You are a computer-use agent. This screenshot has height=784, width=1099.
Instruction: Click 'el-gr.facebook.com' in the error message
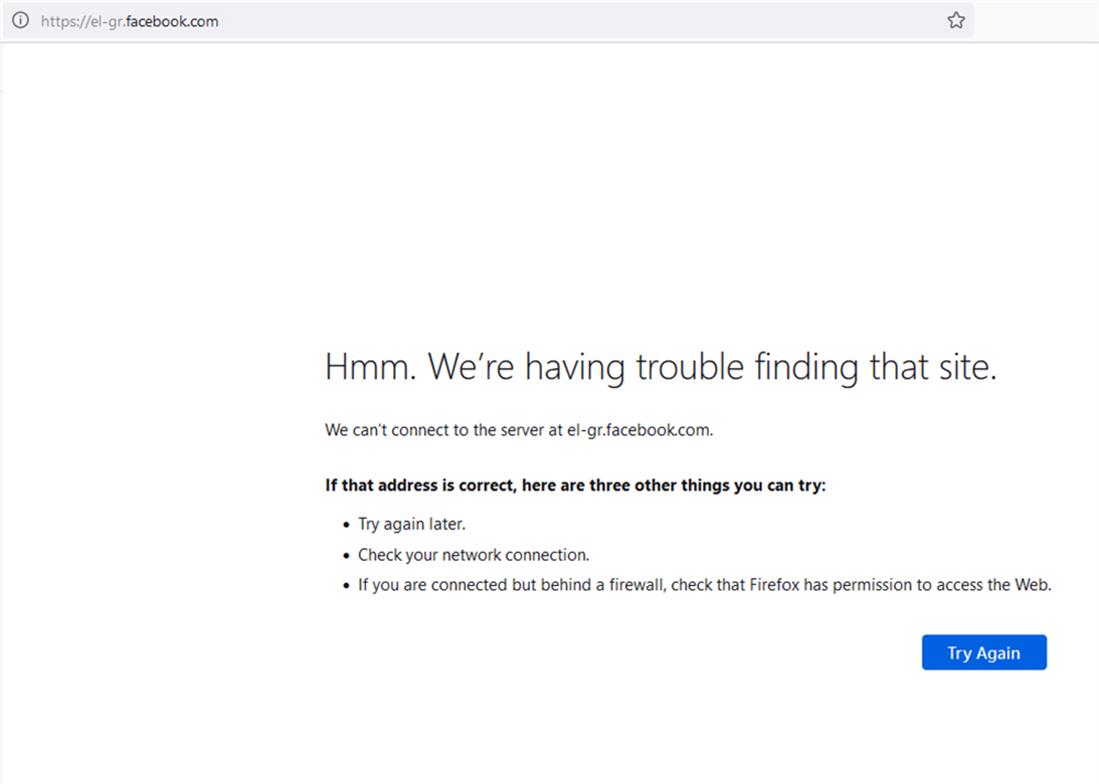(x=638, y=430)
